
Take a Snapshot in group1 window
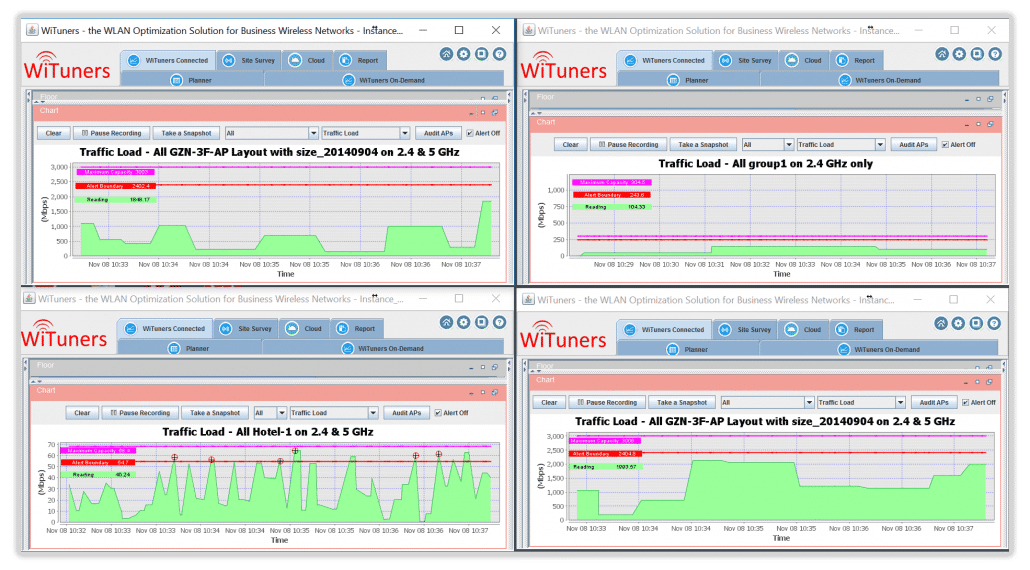[703, 144]
